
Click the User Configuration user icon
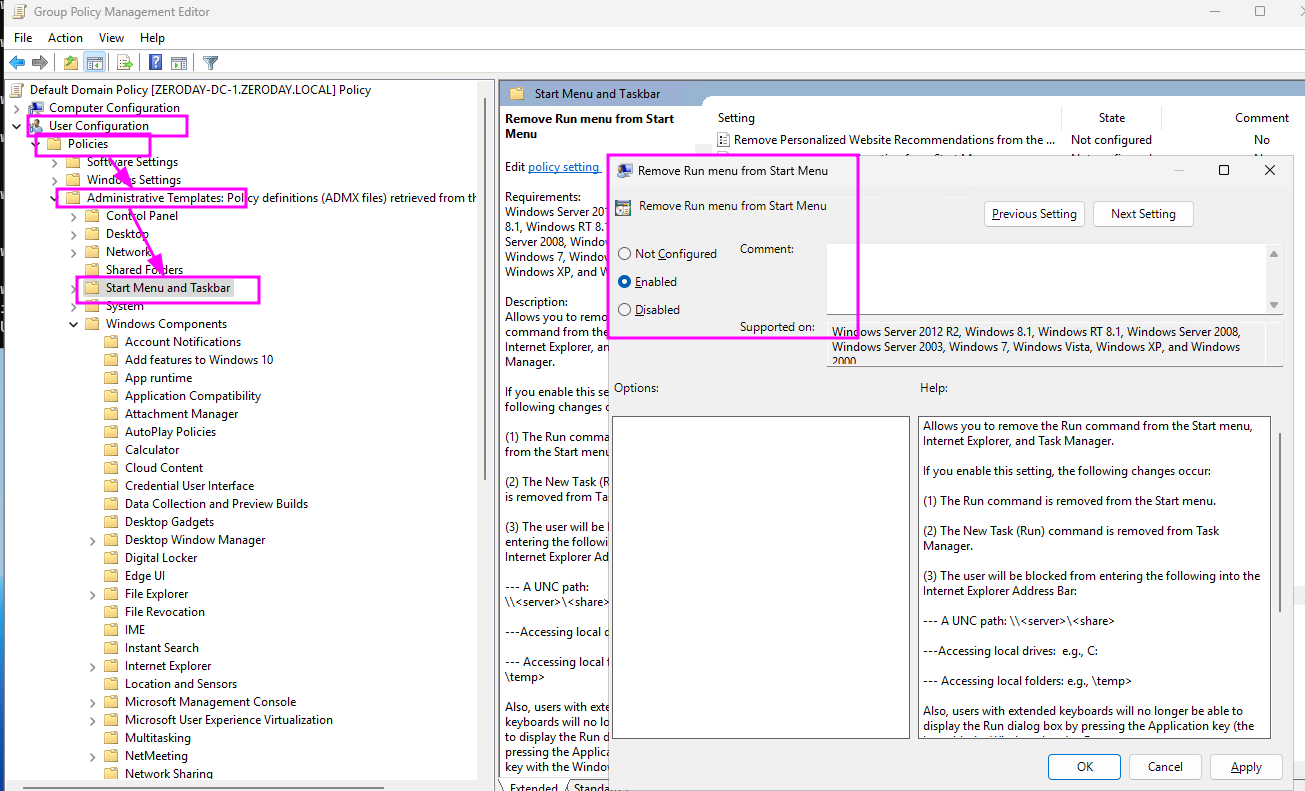[x=36, y=126]
